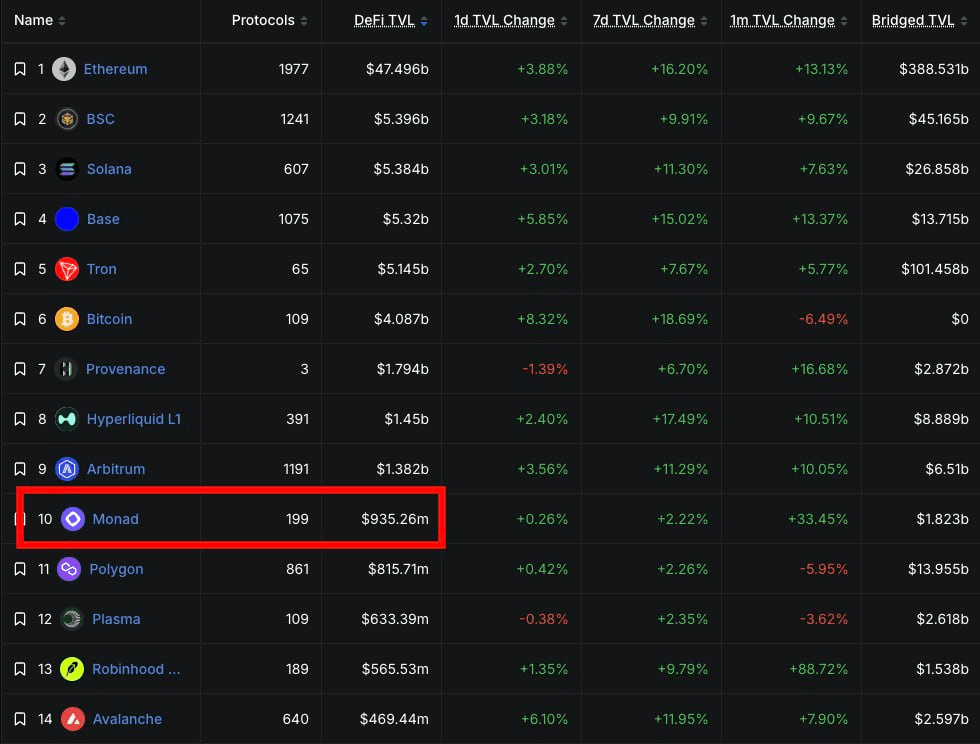
Task: Click the Hyperliquid L1 logo icon
Action: pyautogui.click(x=67, y=419)
